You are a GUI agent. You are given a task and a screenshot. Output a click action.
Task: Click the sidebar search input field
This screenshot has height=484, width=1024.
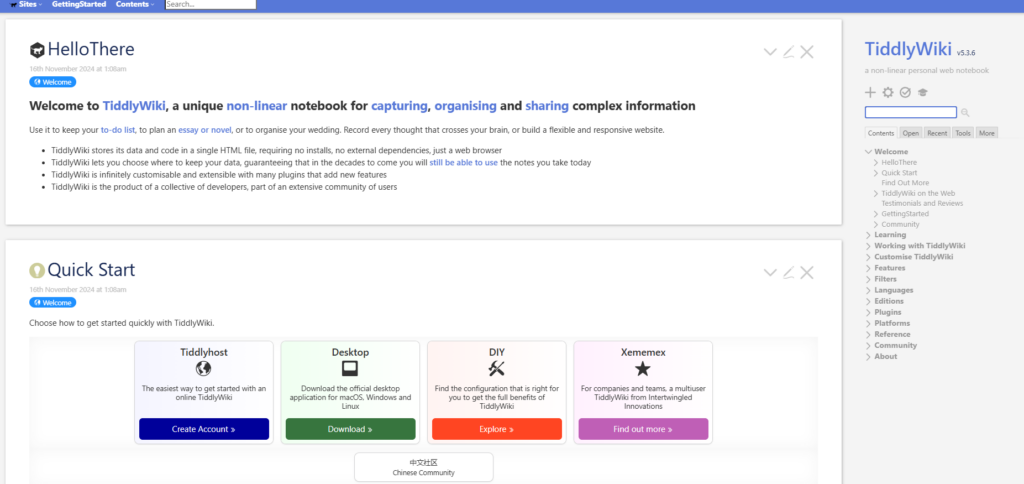coord(910,113)
